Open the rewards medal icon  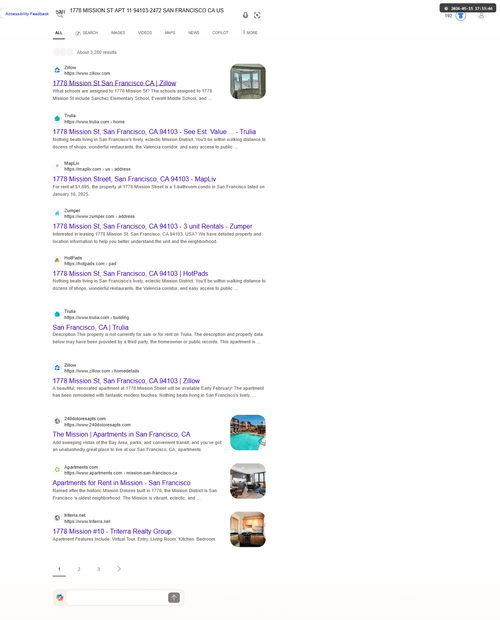[x=460, y=16]
